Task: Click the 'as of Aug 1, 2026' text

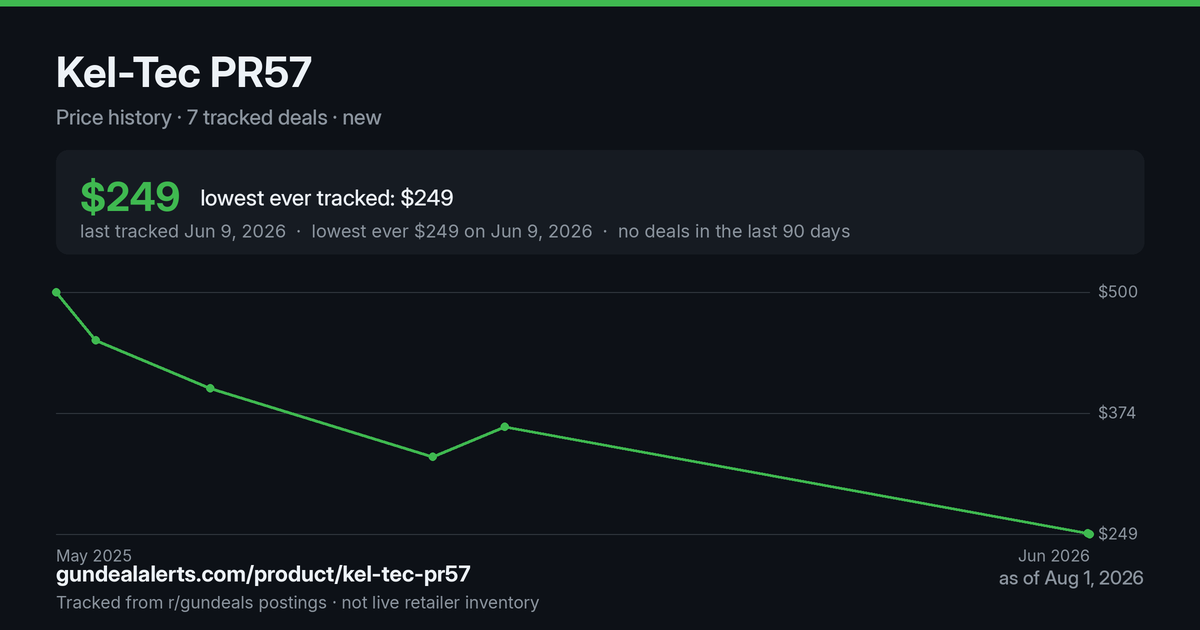Action: pyautogui.click(x=1071, y=578)
